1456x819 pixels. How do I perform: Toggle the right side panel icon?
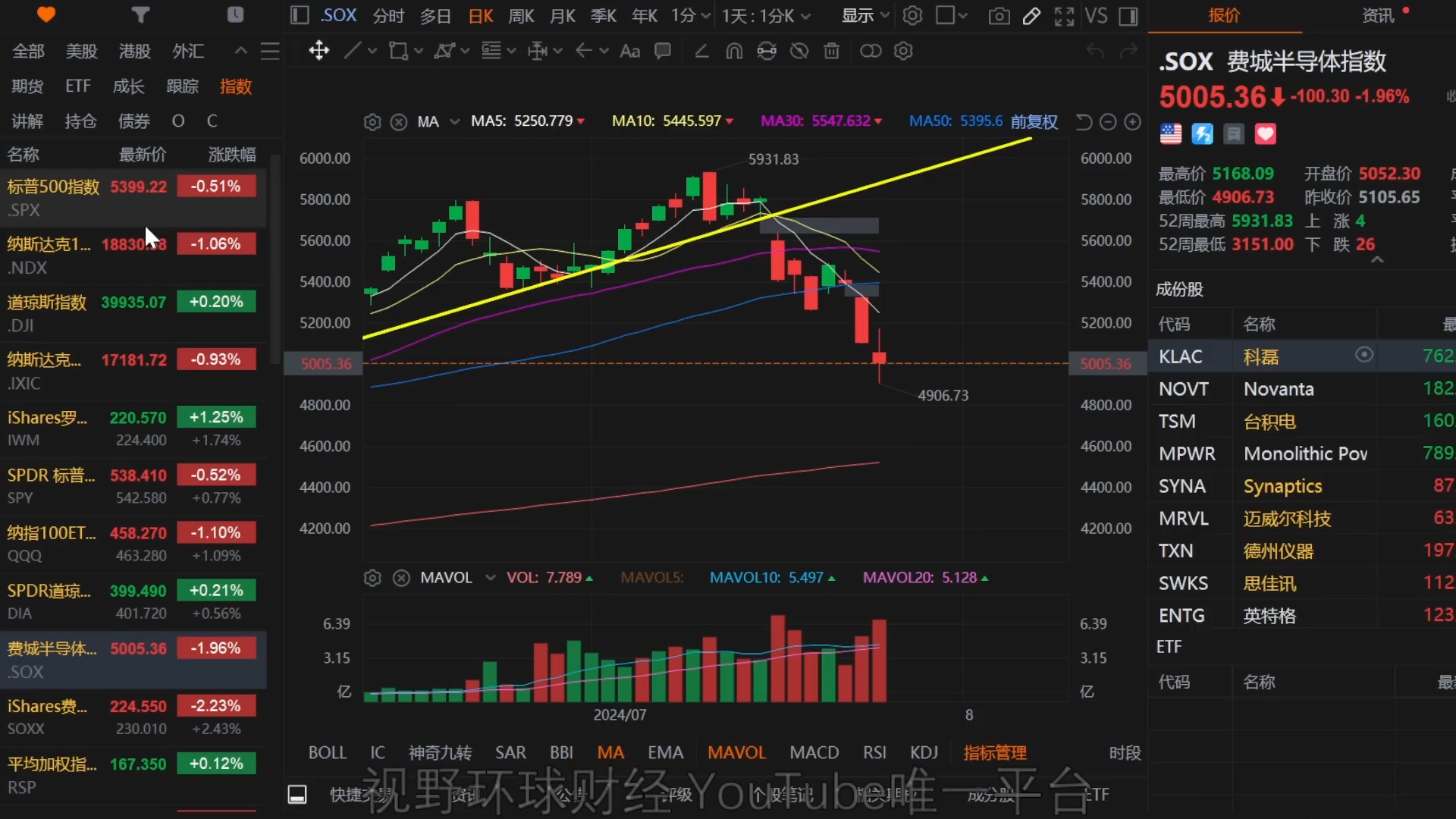pos(1128,16)
